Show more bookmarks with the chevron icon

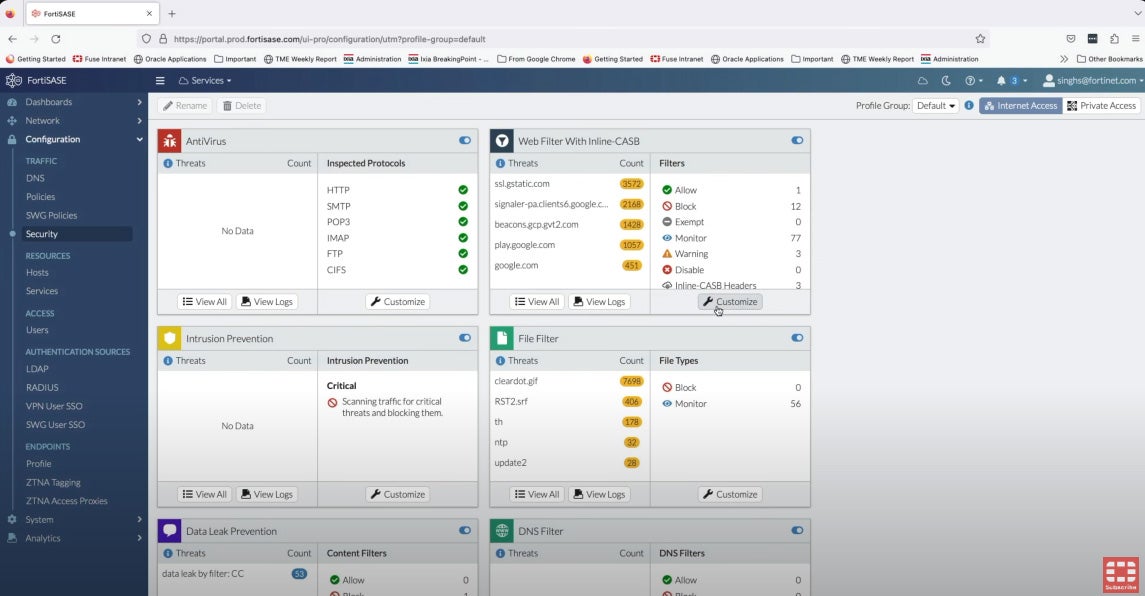pos(1064,59)
